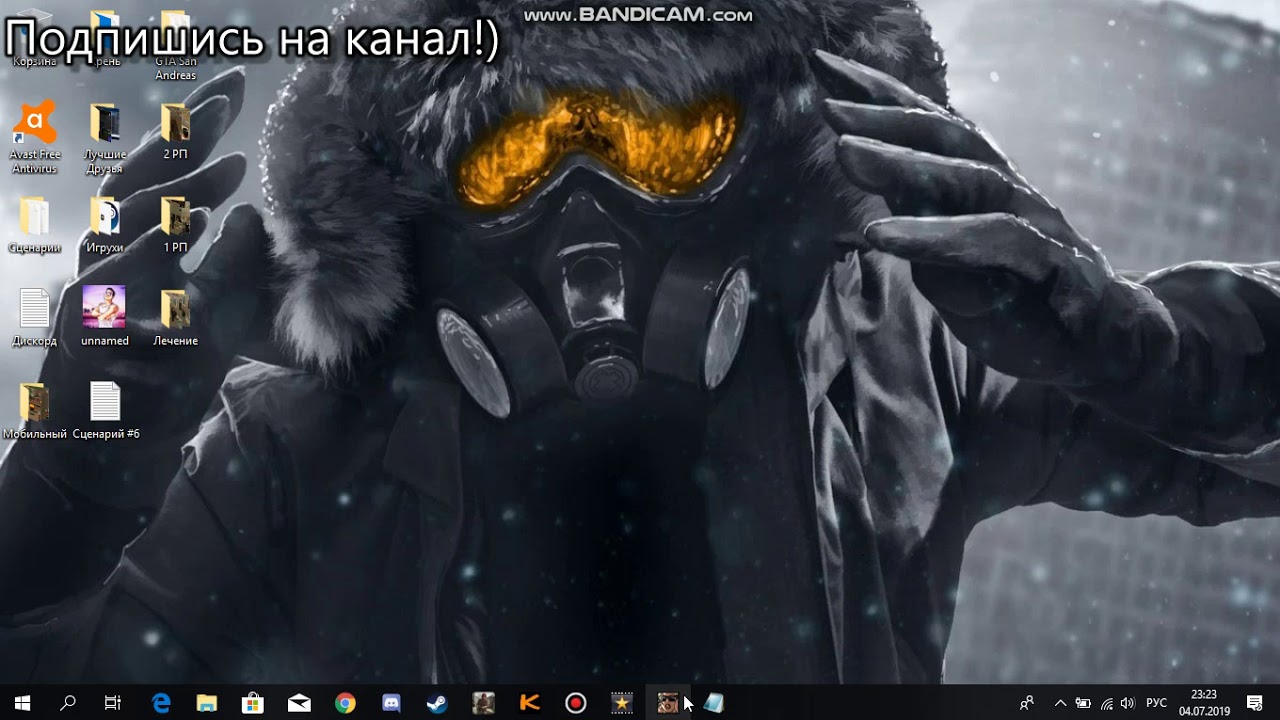Open taskbar search magnifier
Image resolution: width=1280 pixels, height=720 pixels.
[68, 703]
